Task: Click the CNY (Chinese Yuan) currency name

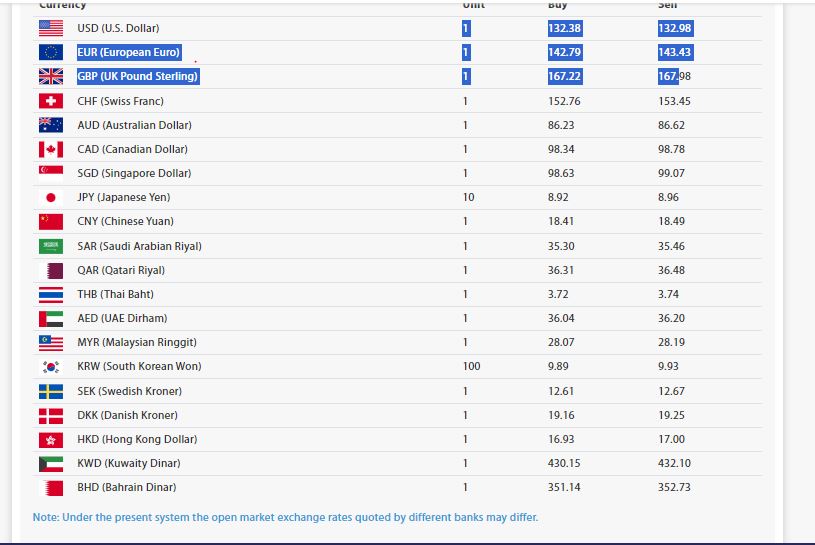Action: tap(125, 221)
